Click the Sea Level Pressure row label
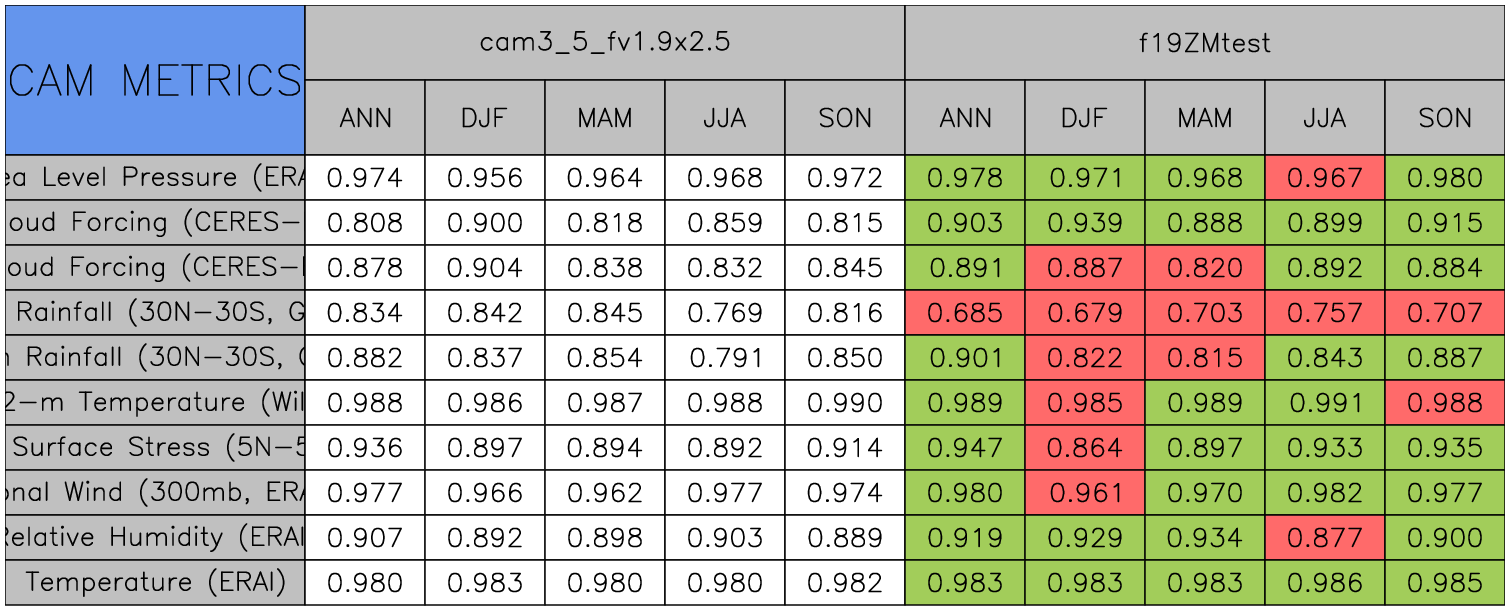The height and width of the screenshot is (611, 1510). tap(155, 177)
